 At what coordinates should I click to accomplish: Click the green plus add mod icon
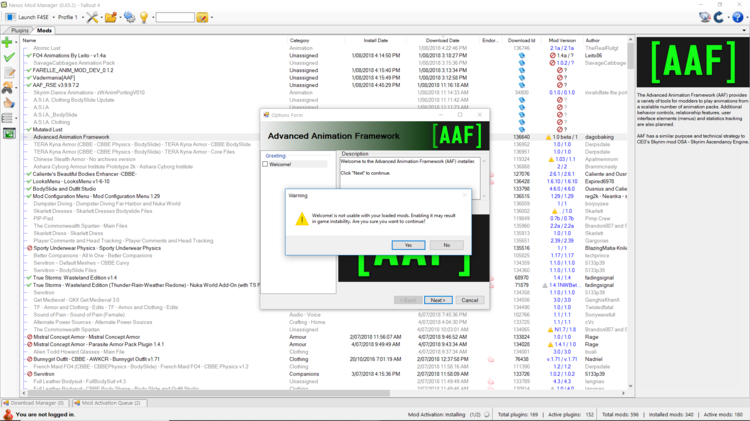pyautogui.click(x=7, y=42)
